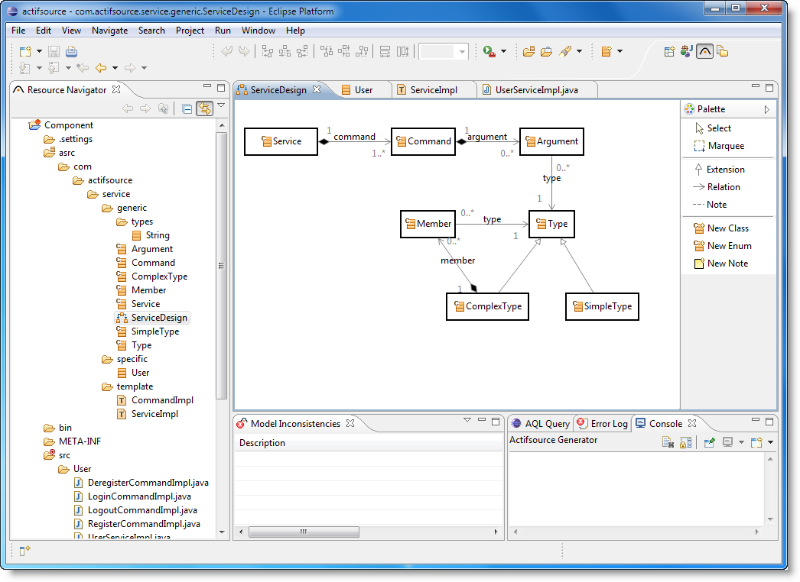
Task: Open the zoom combo box dropdown
Action: click(x=462, y=52)
